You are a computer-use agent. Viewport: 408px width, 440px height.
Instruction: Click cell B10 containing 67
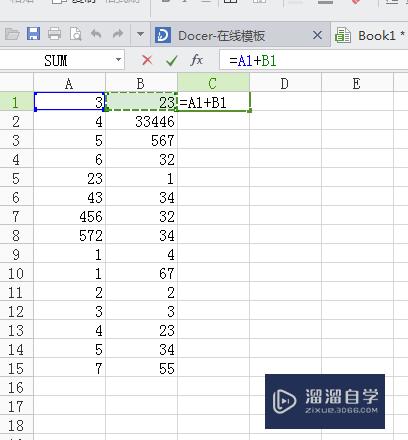coord(141,272)
